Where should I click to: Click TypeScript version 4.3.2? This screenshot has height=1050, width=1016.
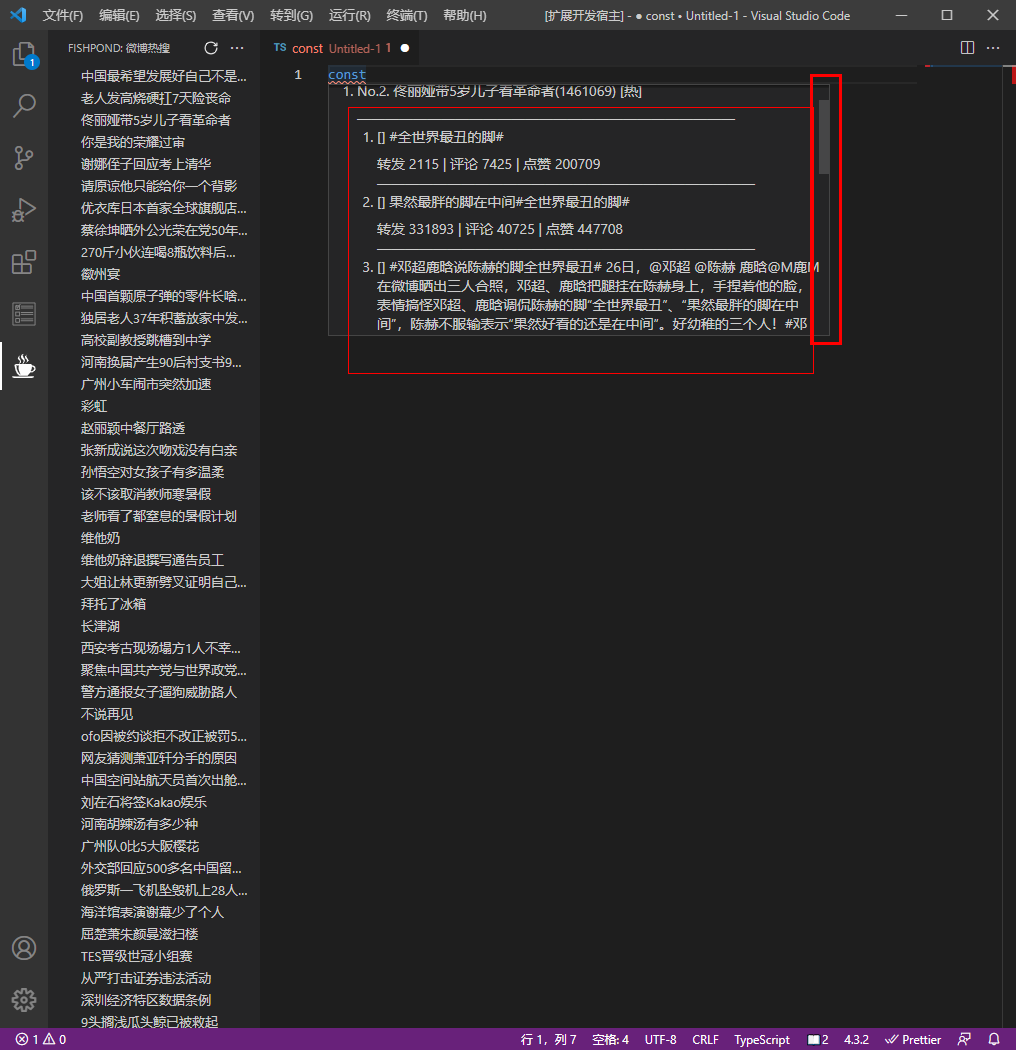pos(856,1039)
